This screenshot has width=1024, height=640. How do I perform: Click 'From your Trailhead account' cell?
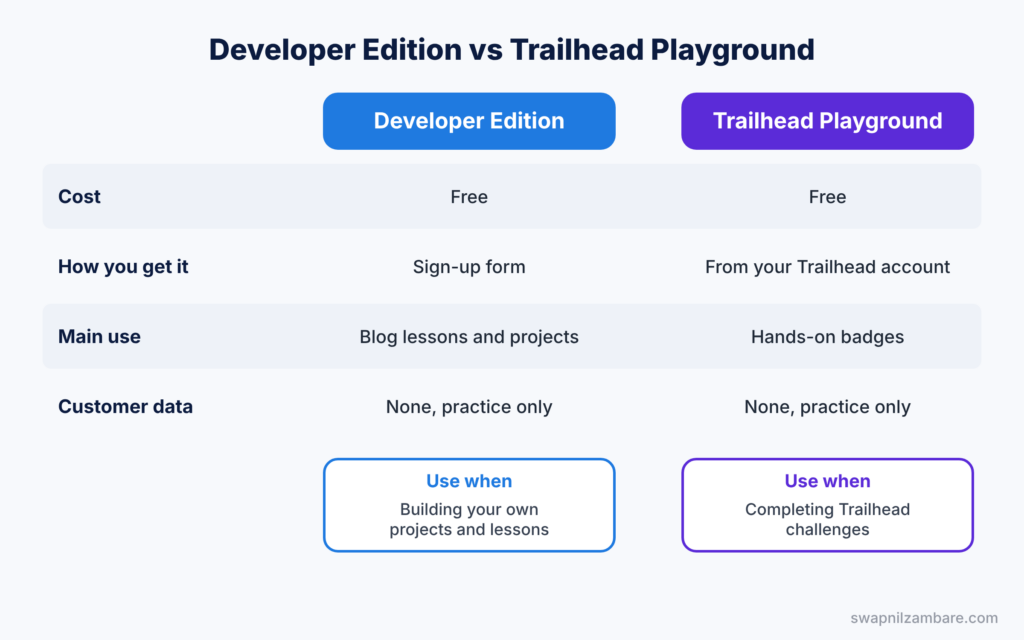pyautogui.click(x=827, y=266)
